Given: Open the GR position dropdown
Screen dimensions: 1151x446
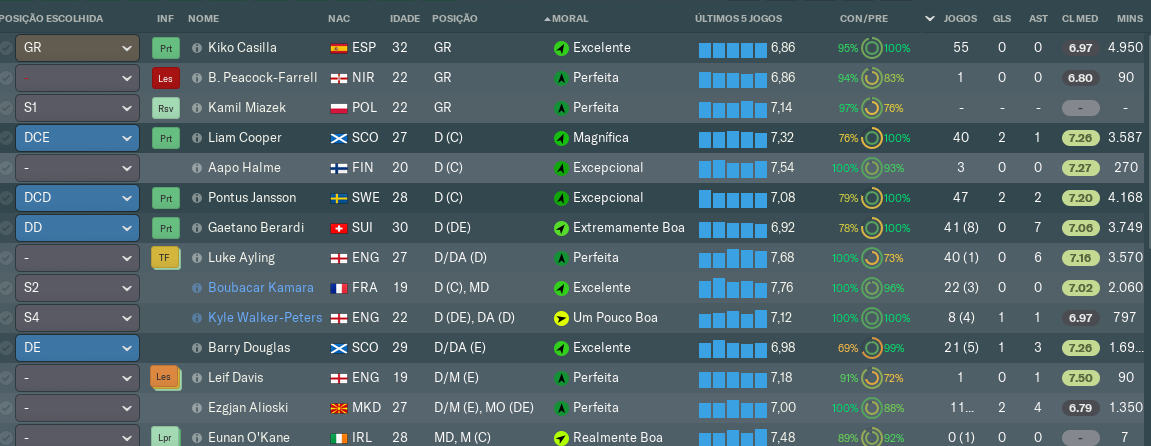Looking at the screenshot, I should (x=77, y=48).
